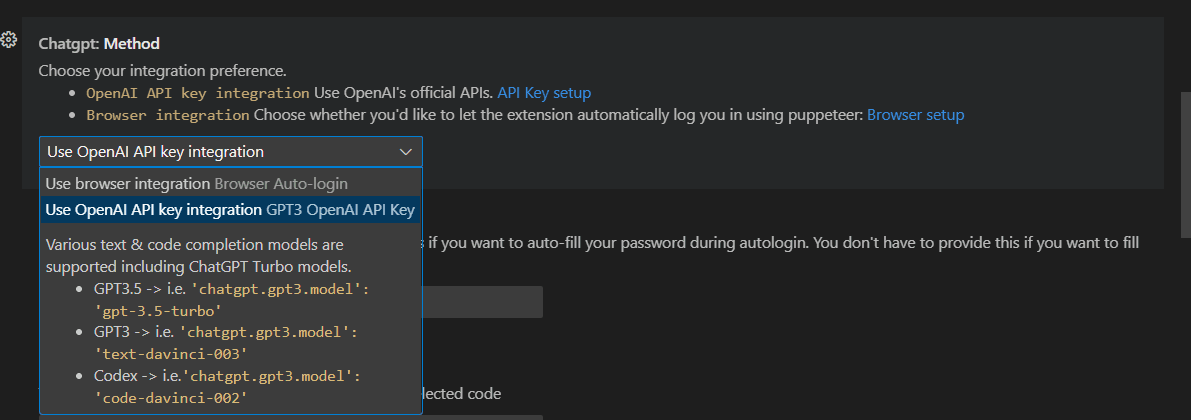
Task: Open the Browser setup link
Action: click(x=915, y=115)
